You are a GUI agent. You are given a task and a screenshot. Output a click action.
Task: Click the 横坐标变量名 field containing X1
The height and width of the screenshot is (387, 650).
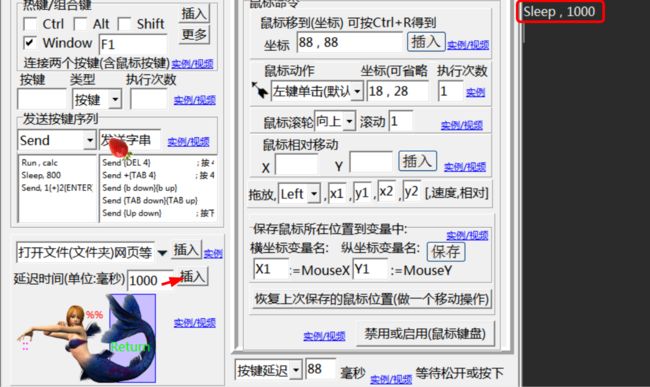pos(270,269)
